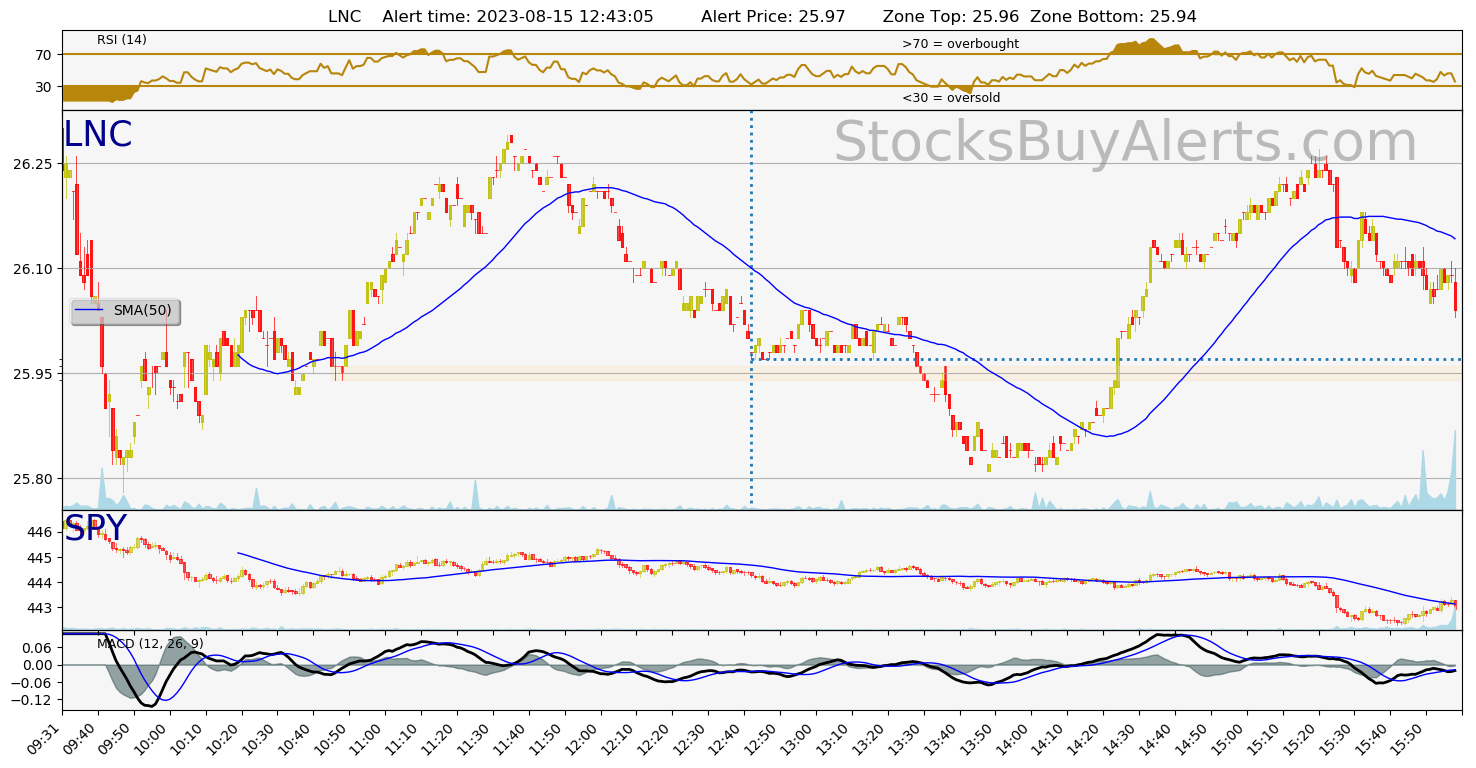Click the 25.80 price axis label
The width and height of the screenshot is (1476, 768).
[x=33, y=479]
